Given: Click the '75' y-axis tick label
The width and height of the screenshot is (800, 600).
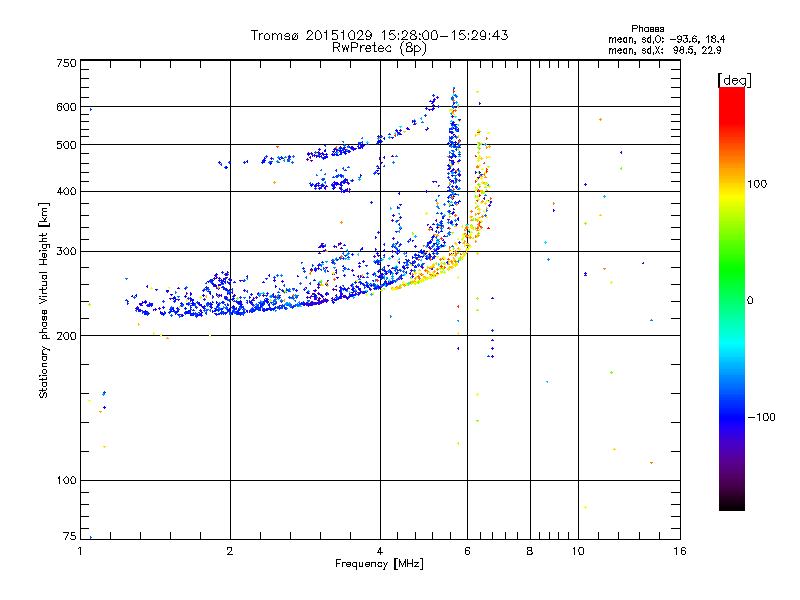Looking at the screenshot, I should click(x=70, y=536).
